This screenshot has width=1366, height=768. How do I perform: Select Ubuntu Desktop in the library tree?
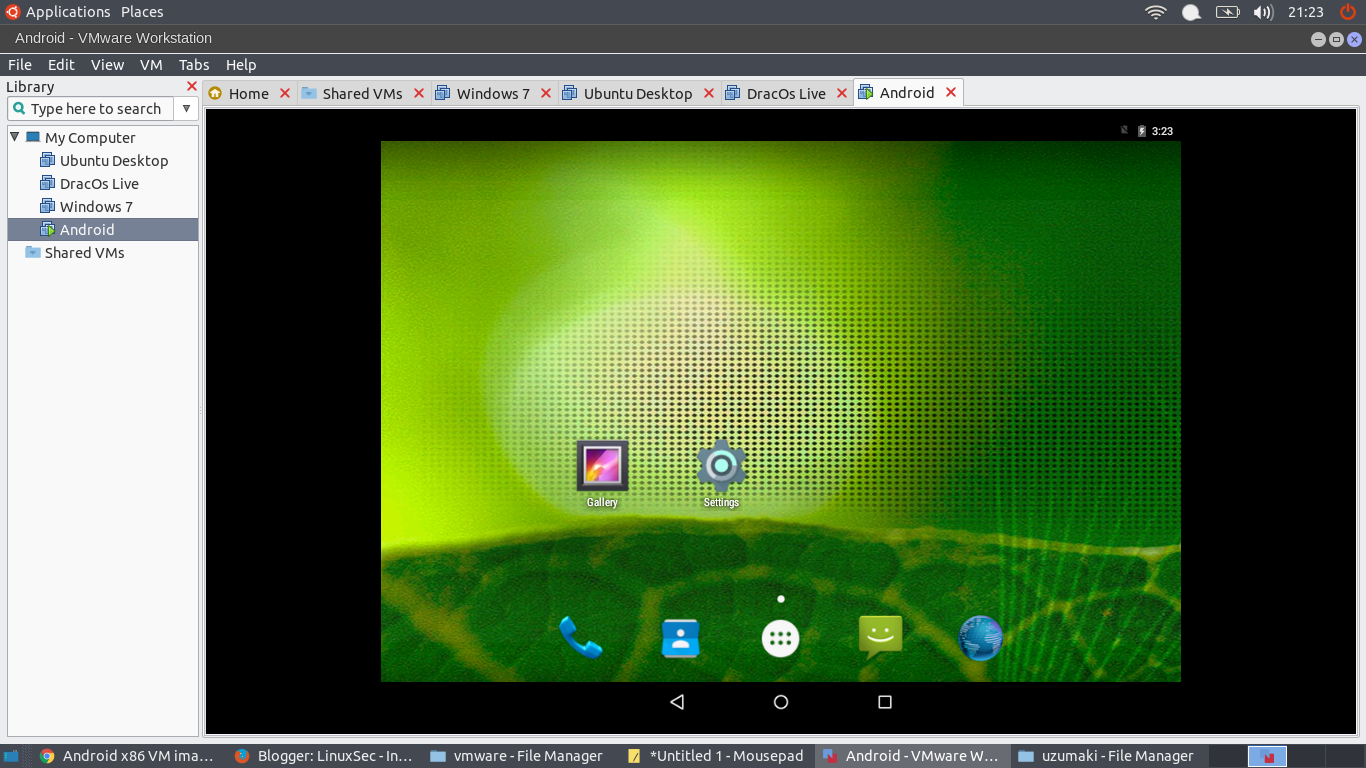104,160
